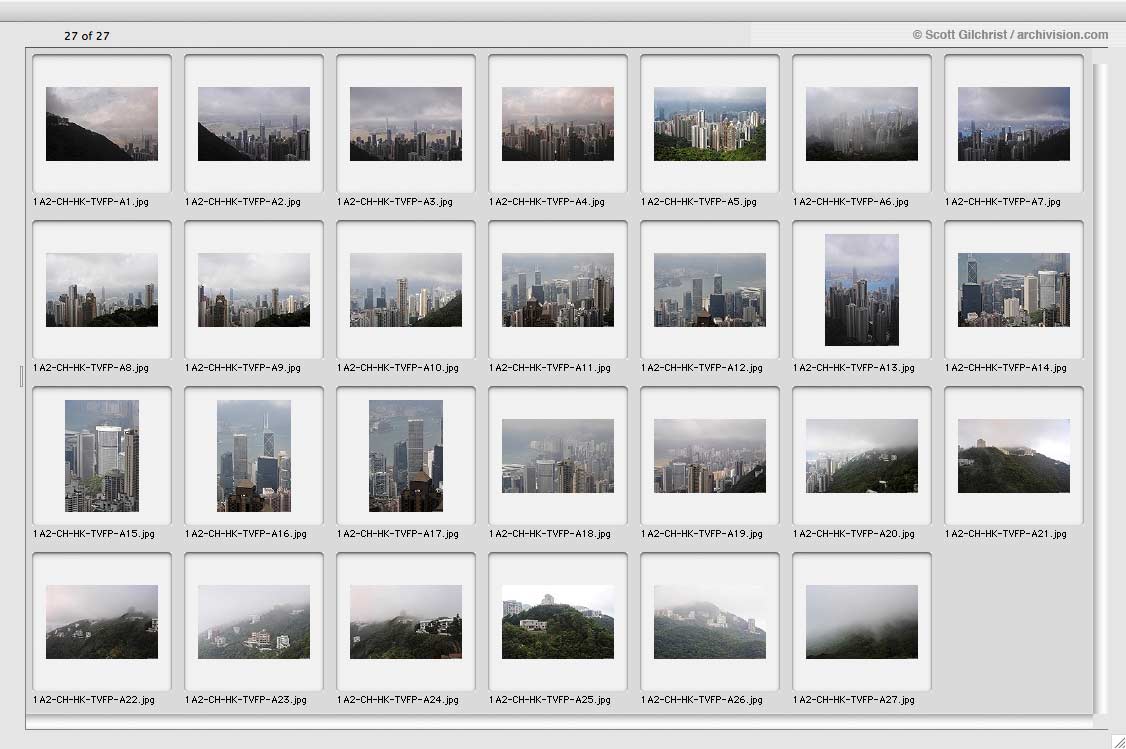Image resolution: width=1126 pixels, height=749 pixels.
Task: Open thumbnail 1A2-CH-HK-TVFP-A21.jpg
Action: [1014, 456]
